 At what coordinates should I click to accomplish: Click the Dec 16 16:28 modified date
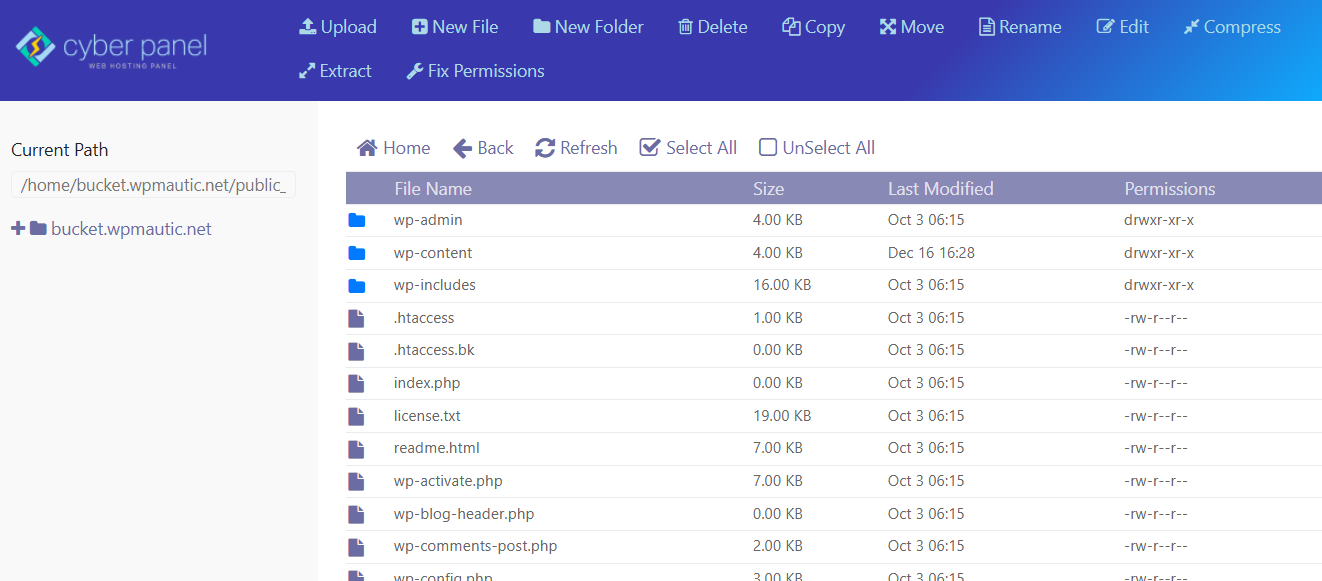931,253
